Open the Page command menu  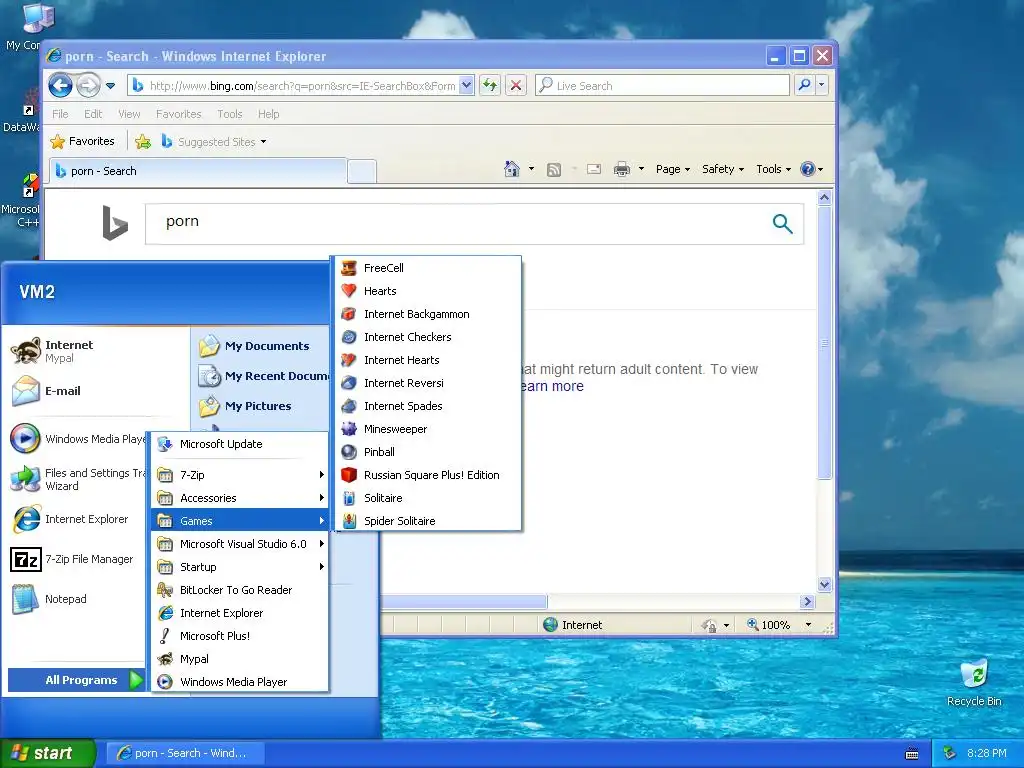click(673, 169)
